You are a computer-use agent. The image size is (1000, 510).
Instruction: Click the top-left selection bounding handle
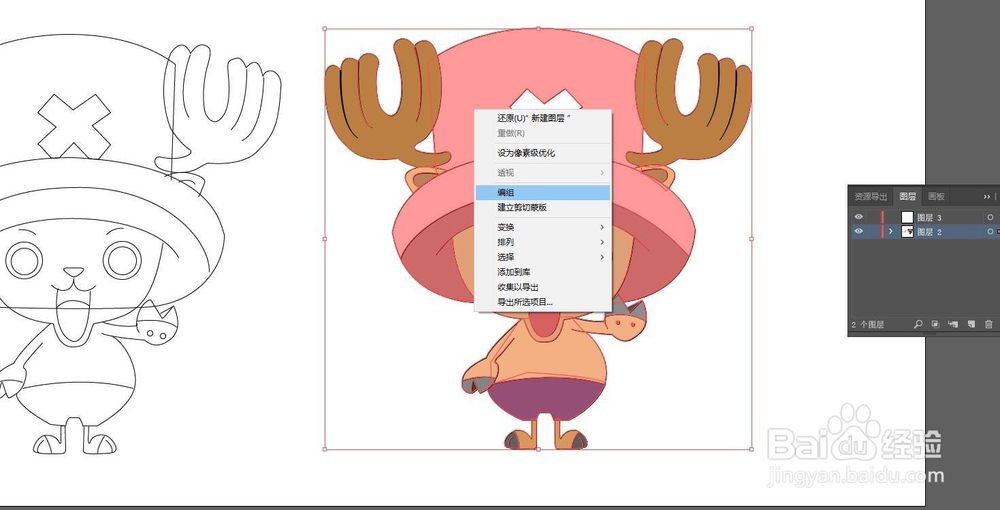[325, 29]
